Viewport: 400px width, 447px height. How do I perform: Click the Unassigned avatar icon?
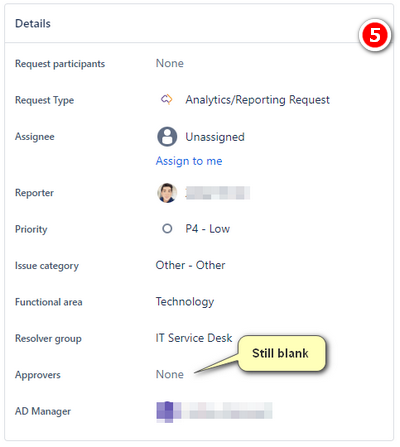[167, 136]
